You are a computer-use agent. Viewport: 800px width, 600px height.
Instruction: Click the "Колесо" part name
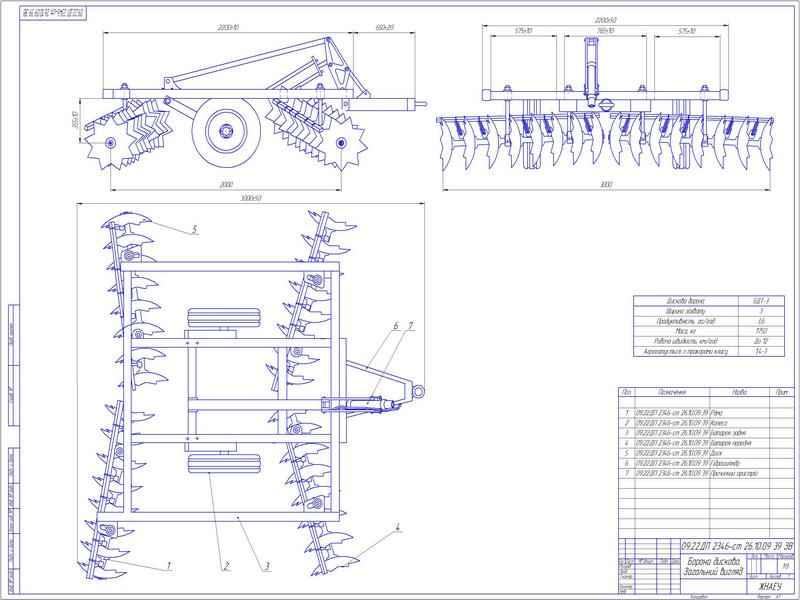[x=718, y=422]
